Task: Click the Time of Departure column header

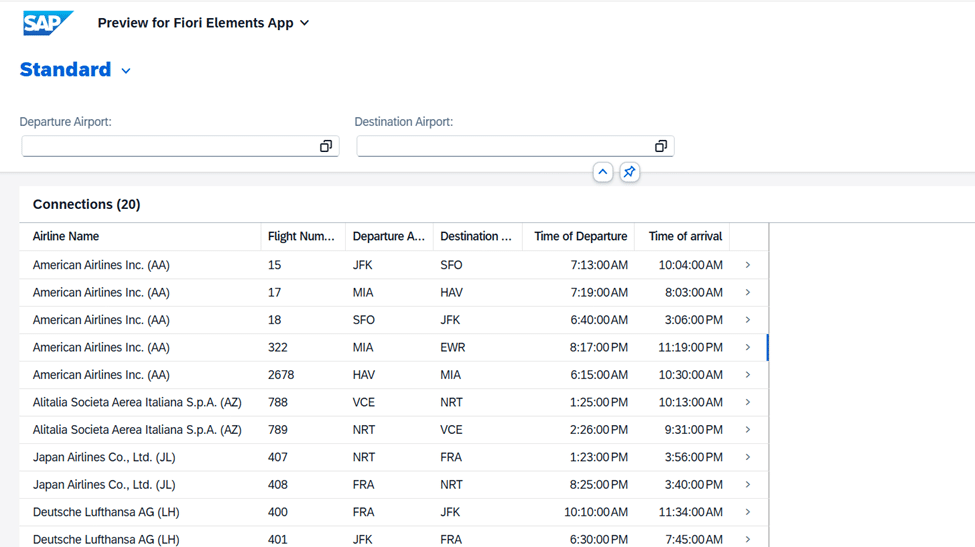Action: pyautogui.click(x=580, y=237)
